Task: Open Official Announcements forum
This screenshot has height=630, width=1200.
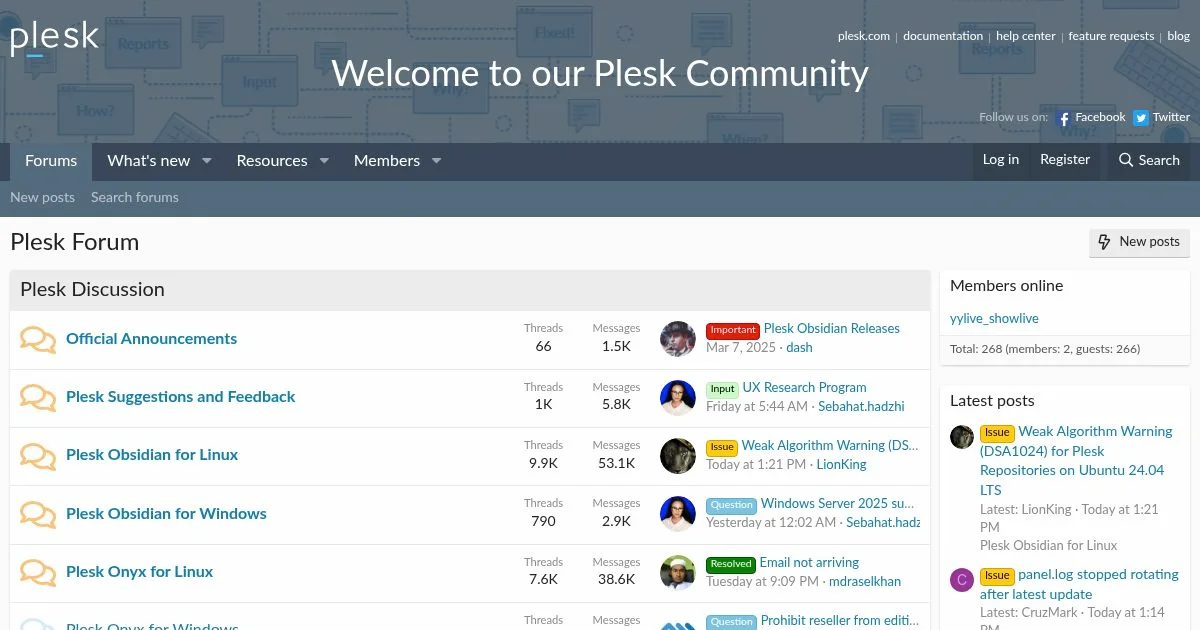Action: pos(151,339)
